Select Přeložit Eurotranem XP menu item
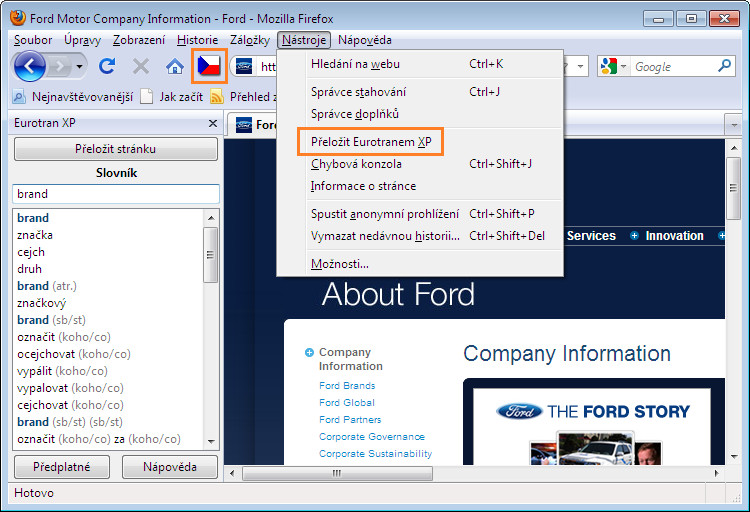This screenshot has height=512, width=750. pos(419,142)
